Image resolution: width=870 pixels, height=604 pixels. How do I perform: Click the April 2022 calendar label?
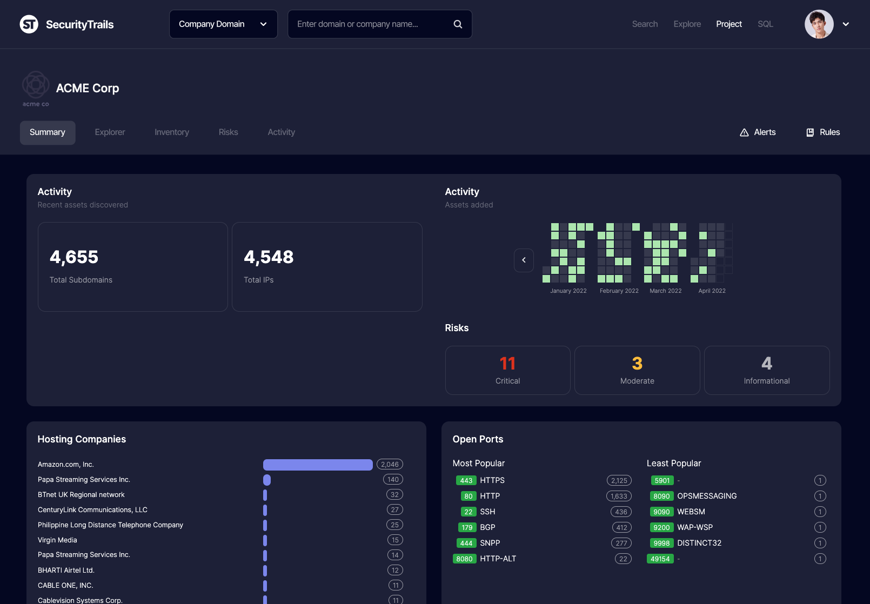click(x=712, y=291)
